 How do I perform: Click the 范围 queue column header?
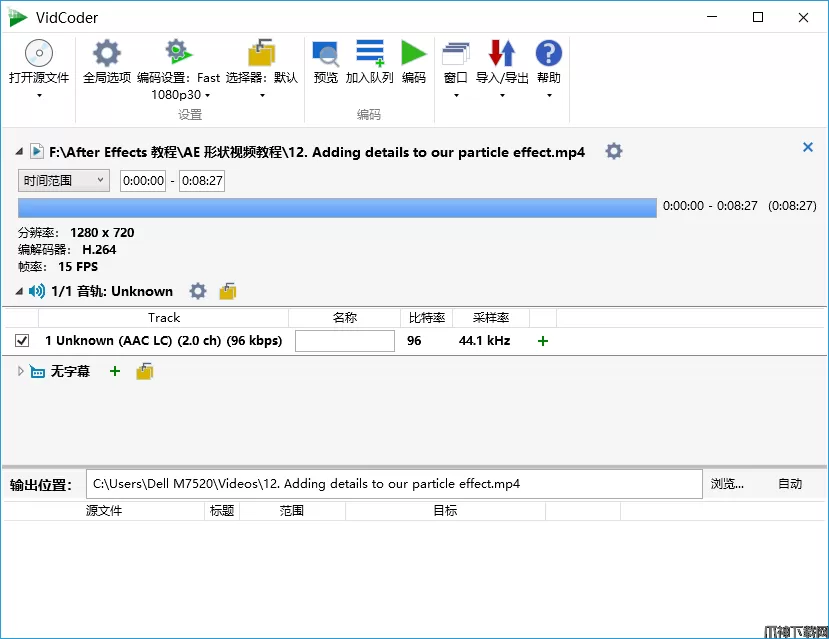coord(292,511)
